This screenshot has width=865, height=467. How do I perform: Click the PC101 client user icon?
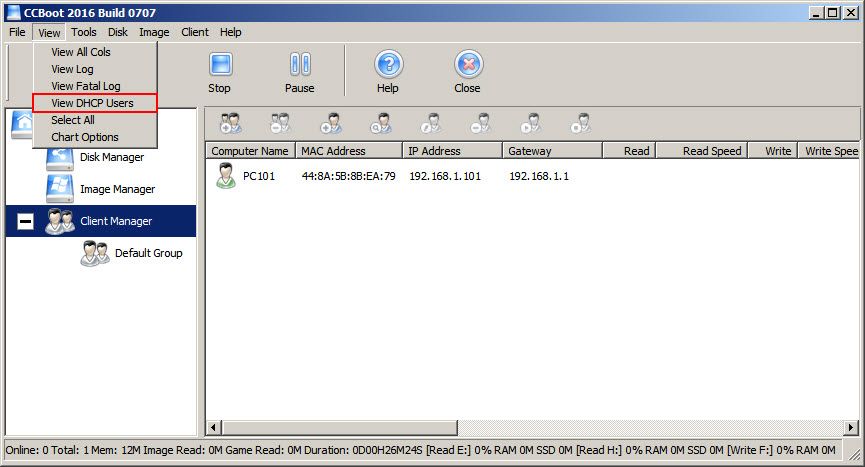(x=225, y=176)
